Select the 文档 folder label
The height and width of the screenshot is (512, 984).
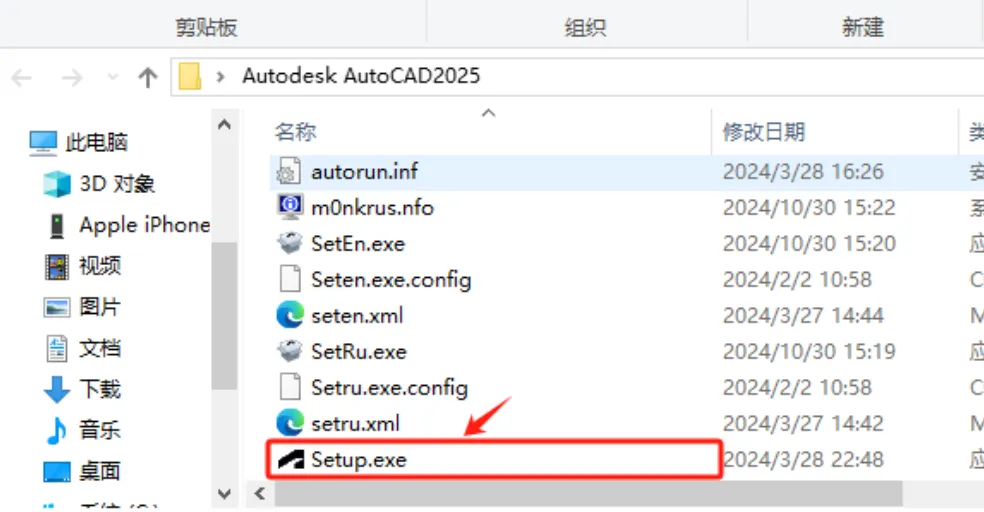(x=100, y=348)
